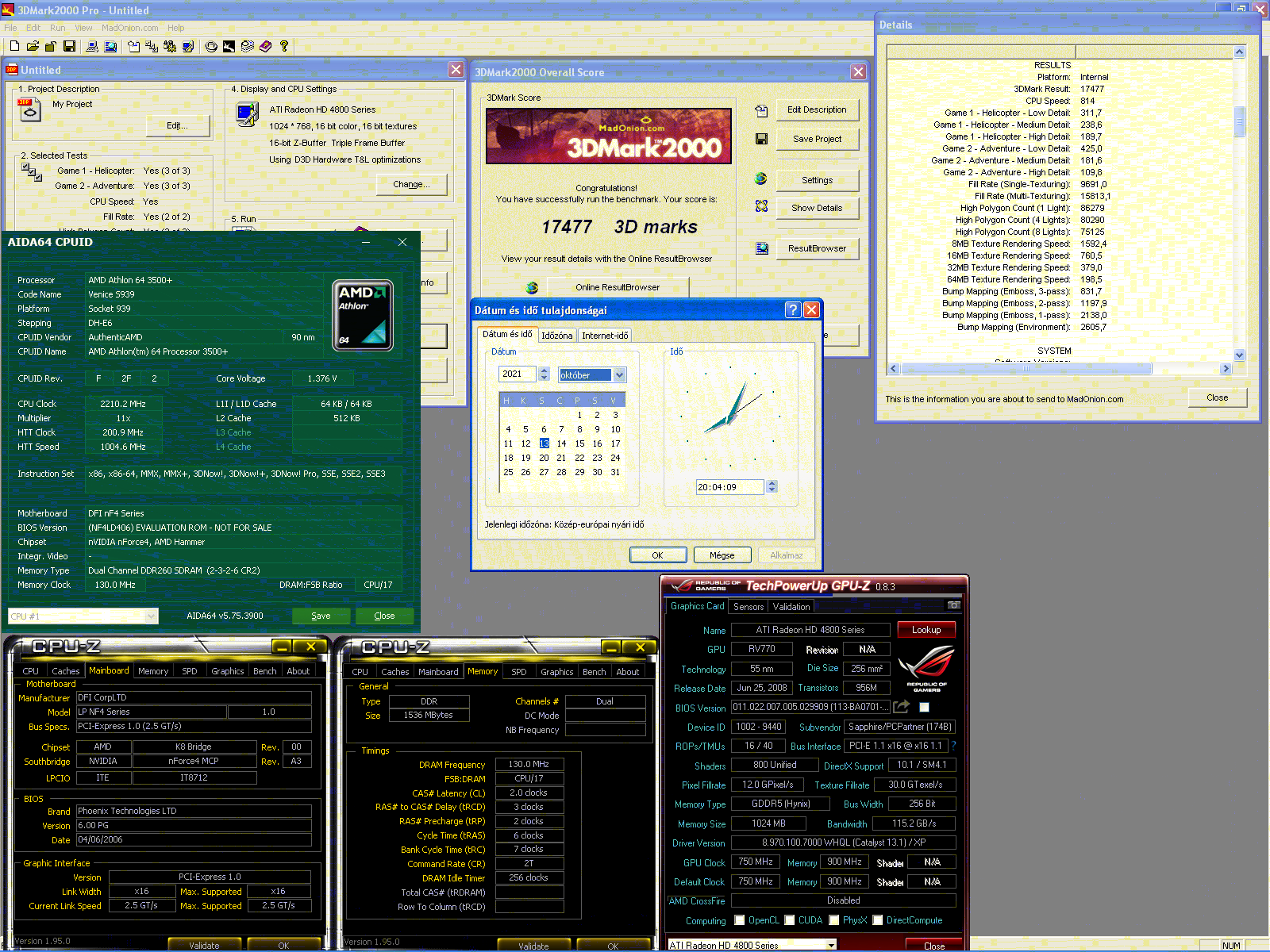1270x952 pixels.
Task: Click the help question button in date dialog title
Action: click(x=792, y=310)
